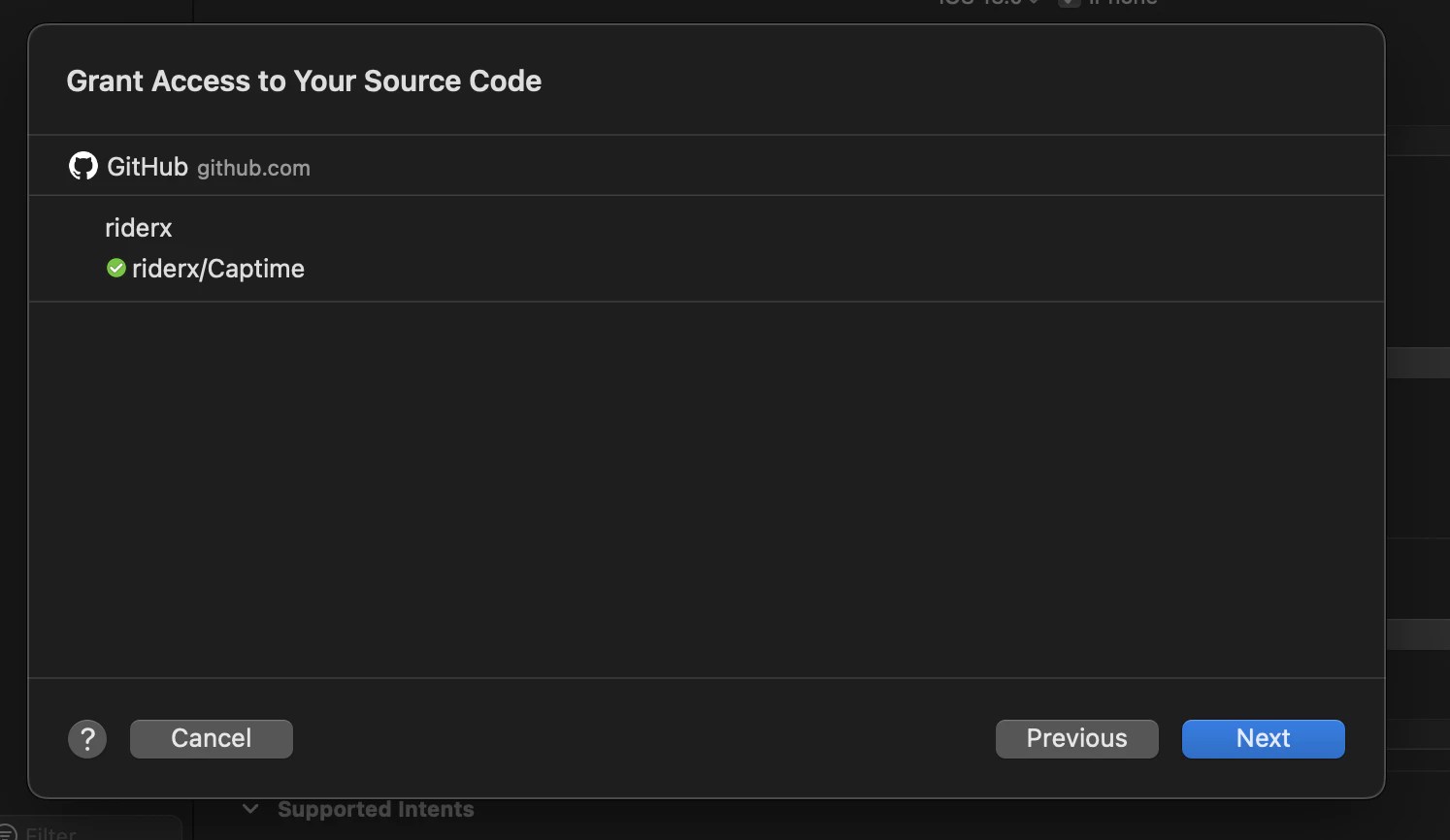The width and height of the screenshot is (1450, 840).
Task: Select the riderx/Captime repository
Action: tap(217, 268)
